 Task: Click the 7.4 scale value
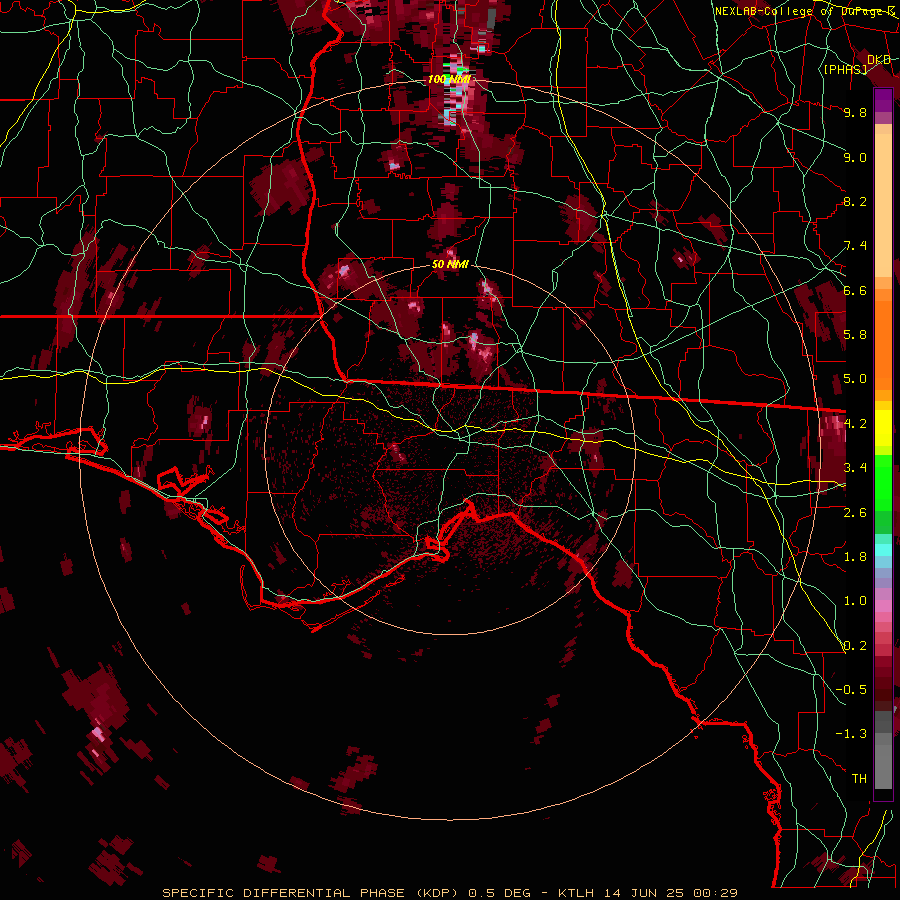(x=855, y=246)
